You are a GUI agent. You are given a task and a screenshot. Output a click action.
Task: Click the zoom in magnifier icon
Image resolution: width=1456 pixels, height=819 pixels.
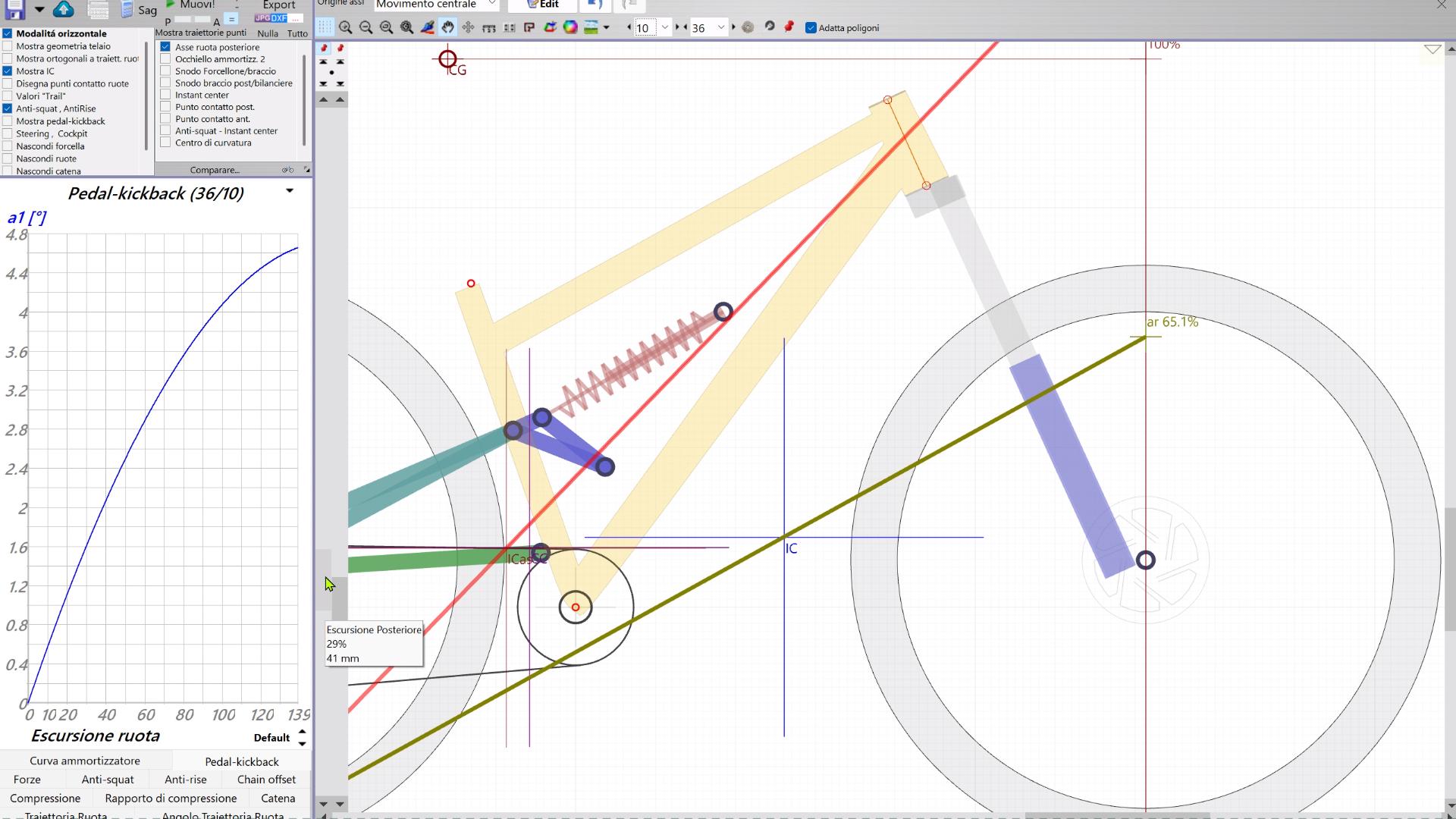pyautogui.click(x=346, y=27)
